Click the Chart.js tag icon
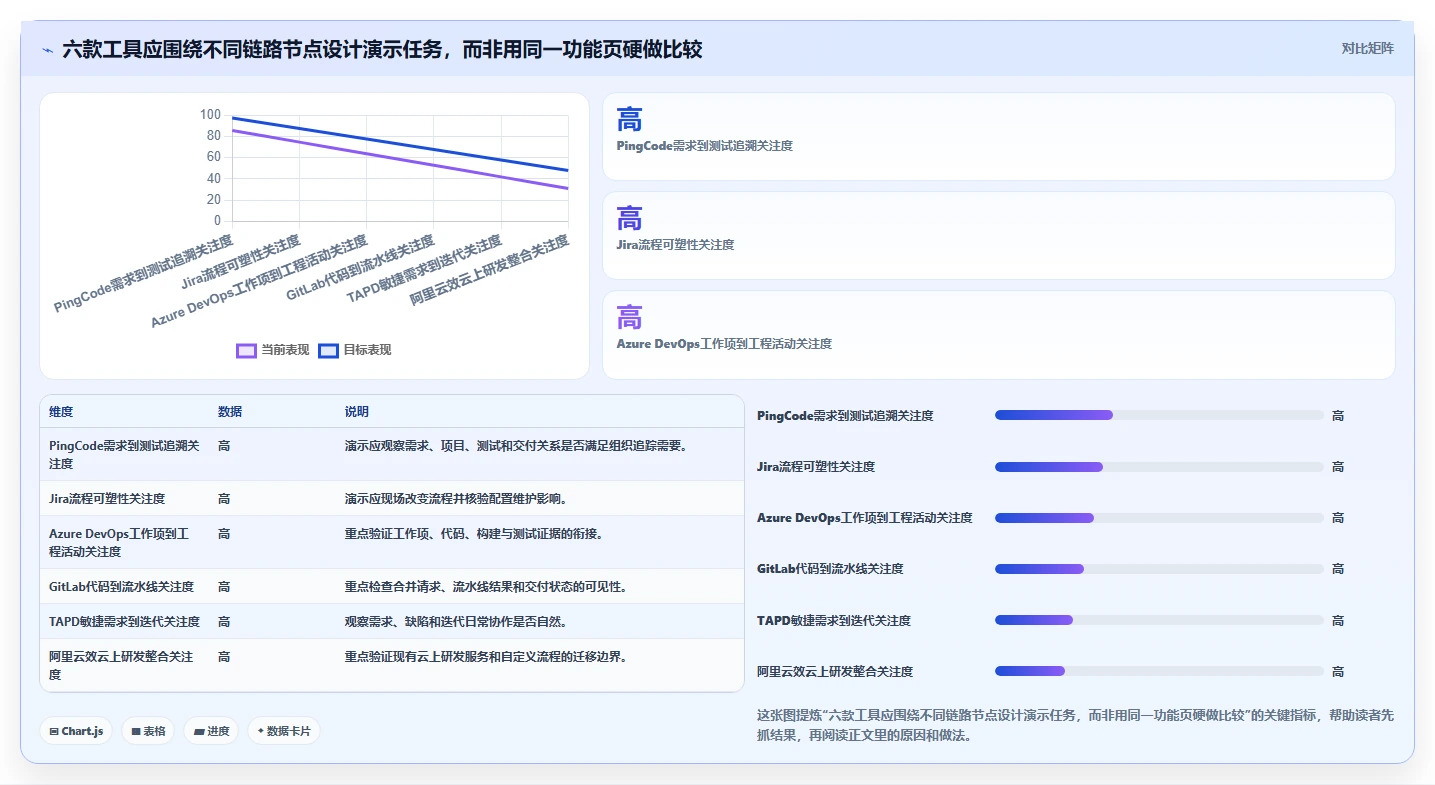The image size is (1435, 785). point(54,732)
